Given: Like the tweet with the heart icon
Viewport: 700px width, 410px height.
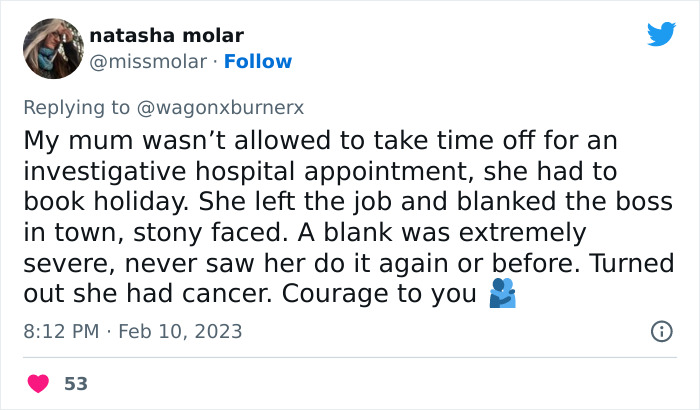Looking at the screenshot, I should [38, 383].
